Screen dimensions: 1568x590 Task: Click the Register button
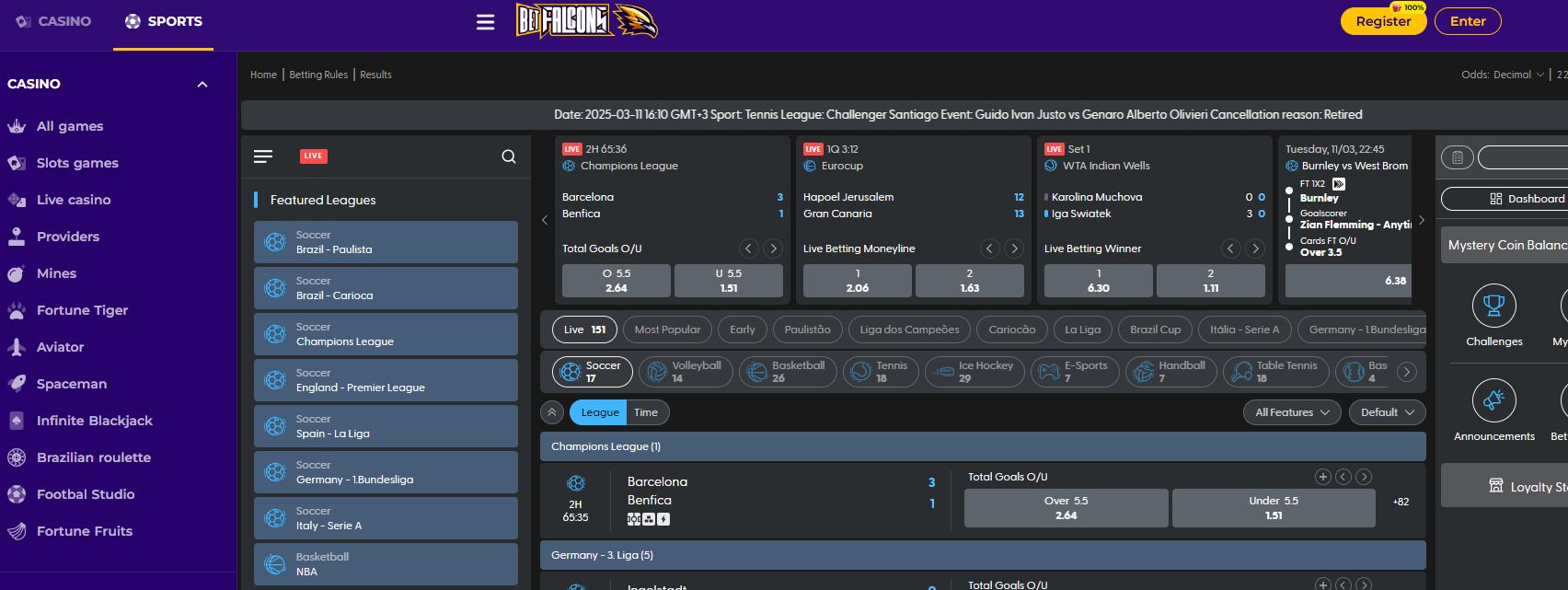point(1383,21)
